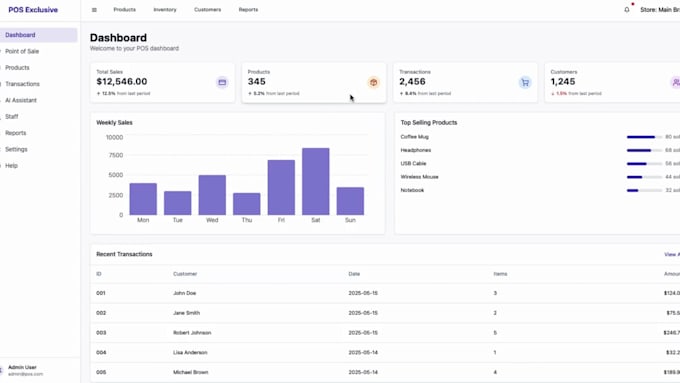Screen dimensions: 680x383
Task: Click the $12,546.00 total sales value
Action: pyautogui.click(x=122, y=82)
